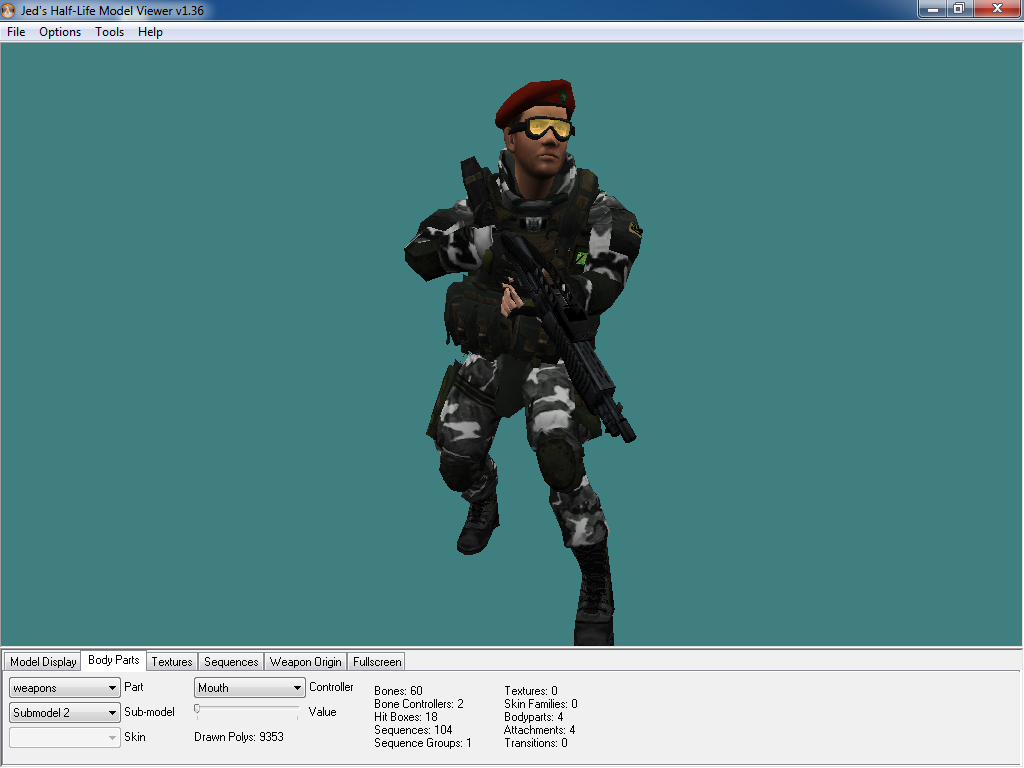Open the disabled Skin dropdown

pos(65,737)
